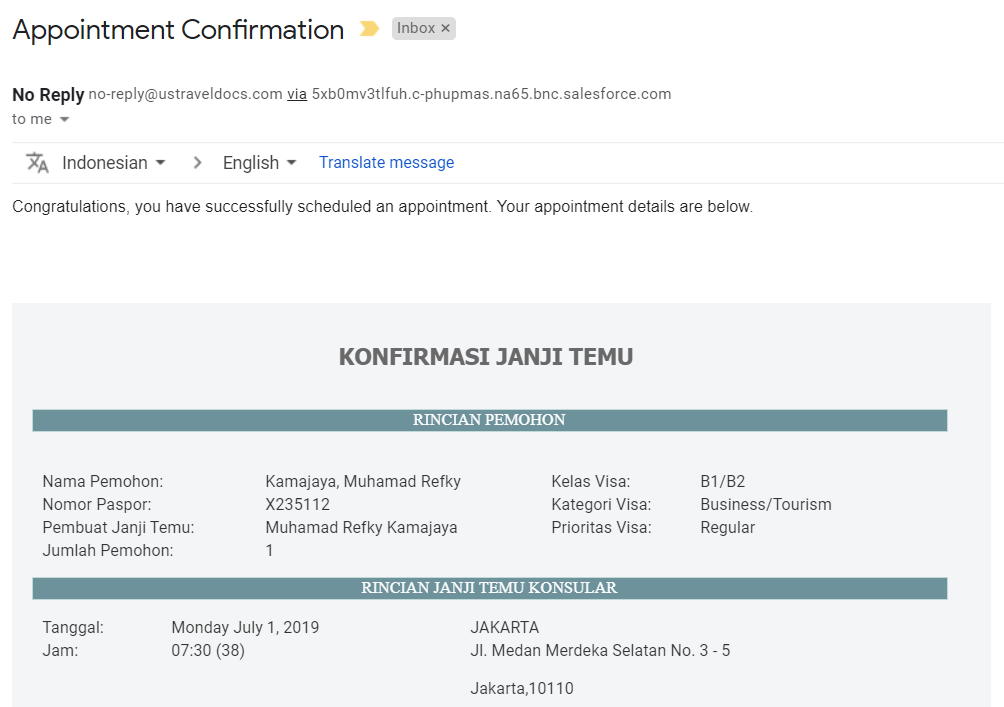The height and width of the screenshot is (707, 1004).
Task: Click the sender name No Reply
Action: pyautogui.click(x=48, y=95)
